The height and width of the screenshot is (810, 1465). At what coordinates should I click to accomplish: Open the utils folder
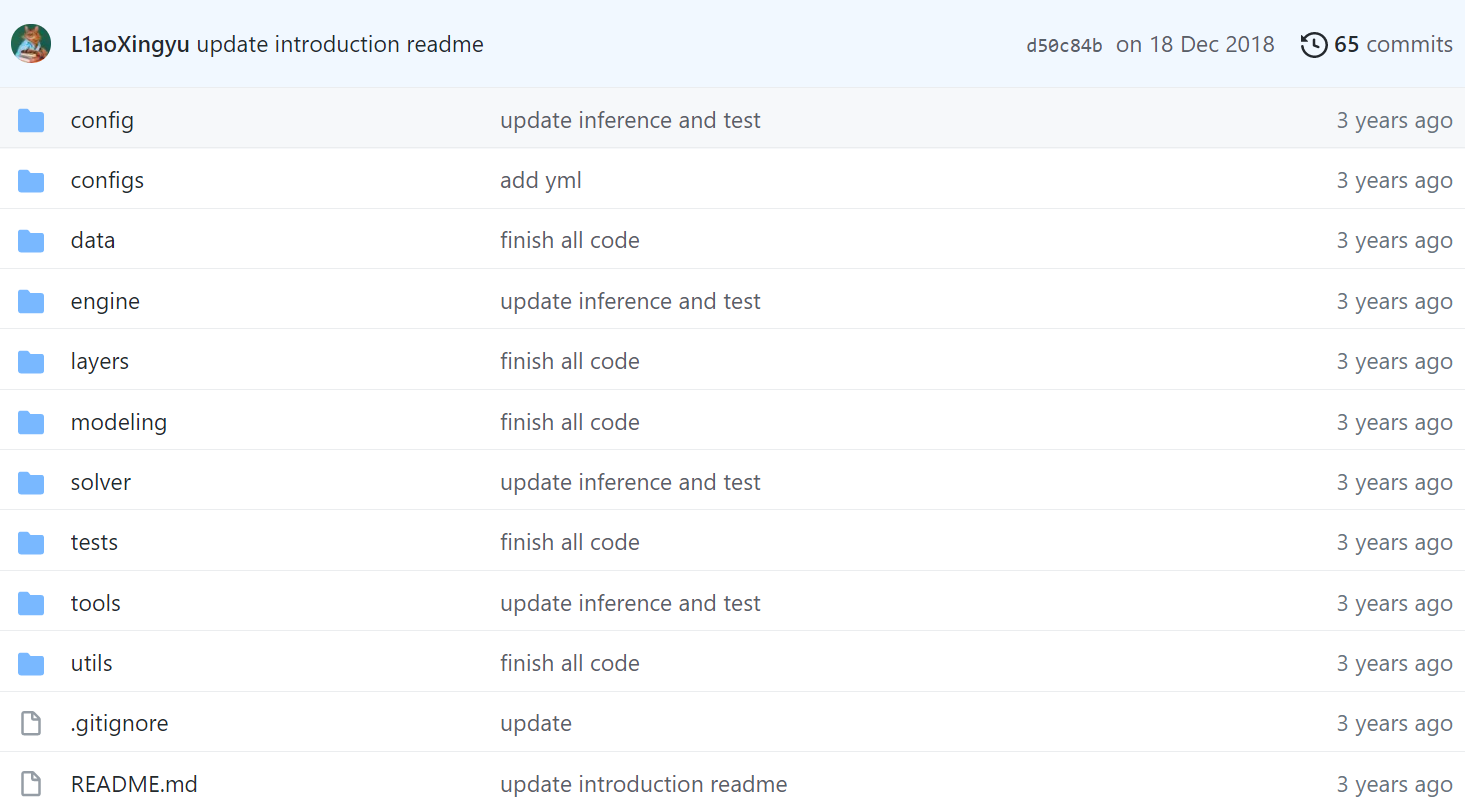[x=92, y=663]
